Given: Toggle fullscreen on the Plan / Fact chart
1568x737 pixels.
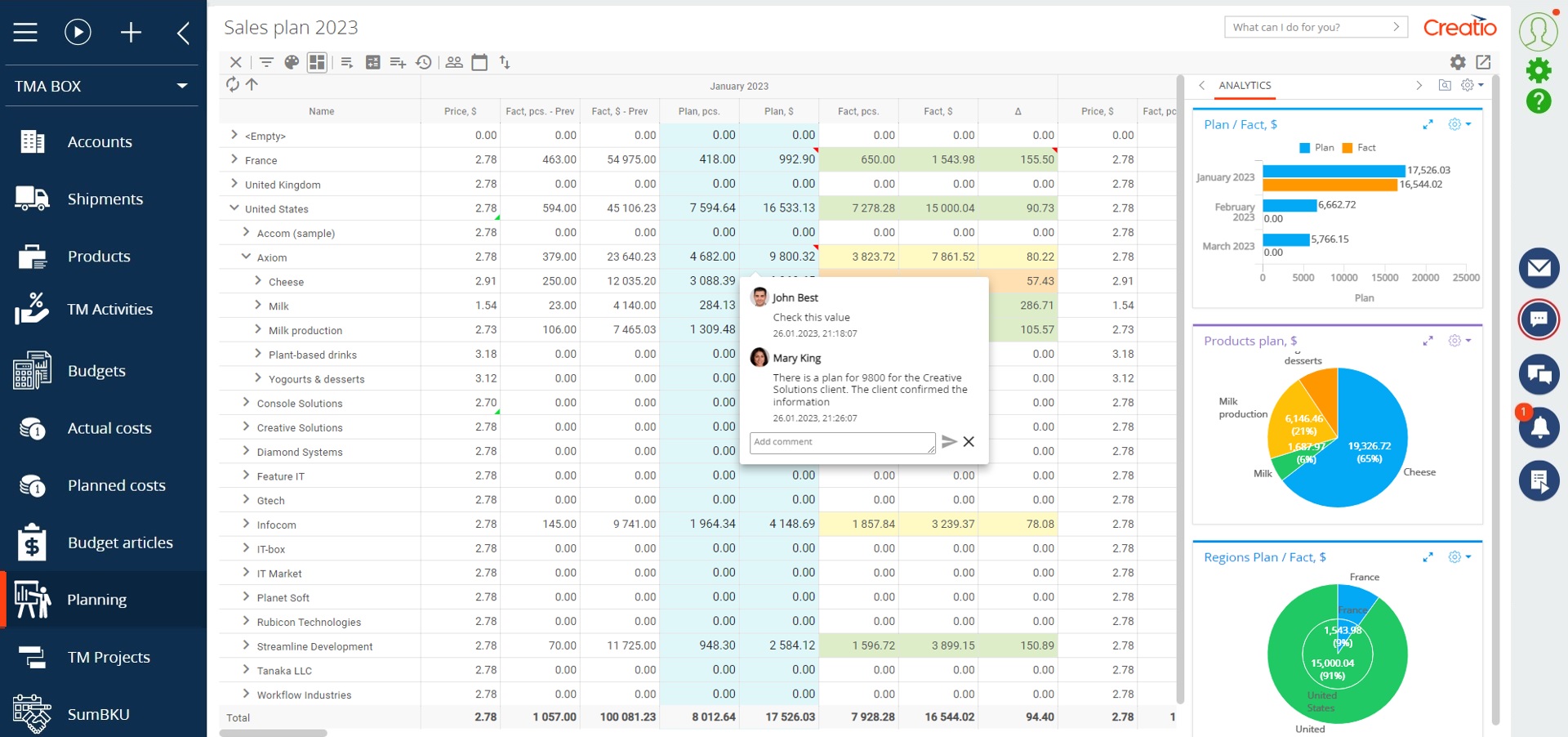Looking at the screenshot, I should 1429,124.
